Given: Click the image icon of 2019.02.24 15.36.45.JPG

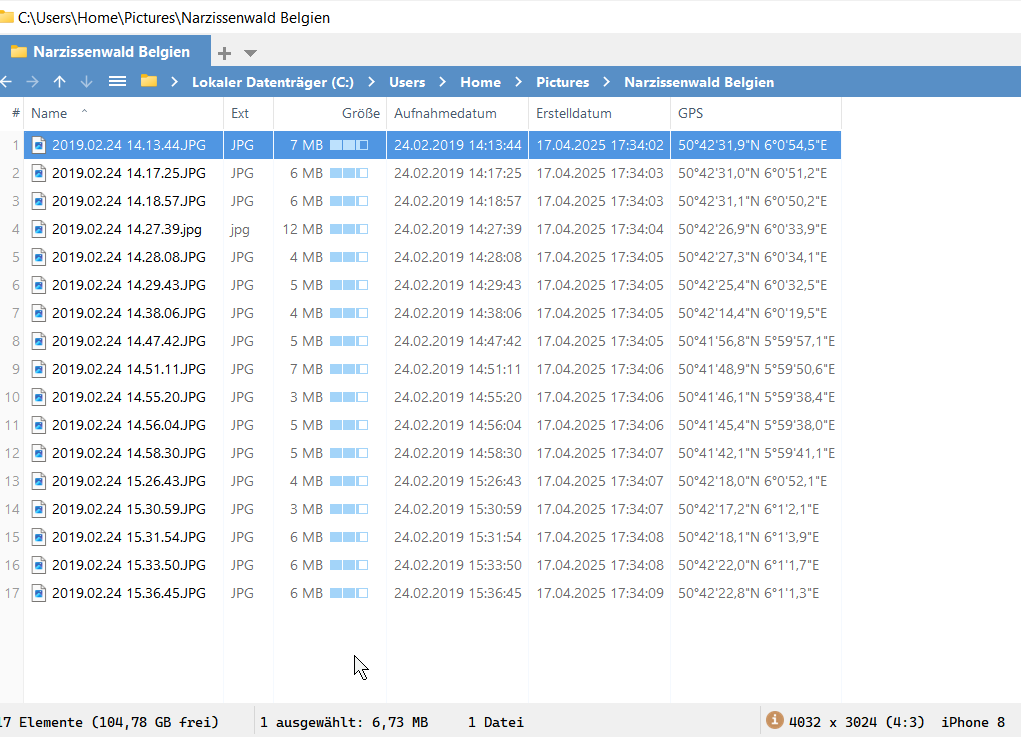Looking at the screenshot, I should point(39,593).
